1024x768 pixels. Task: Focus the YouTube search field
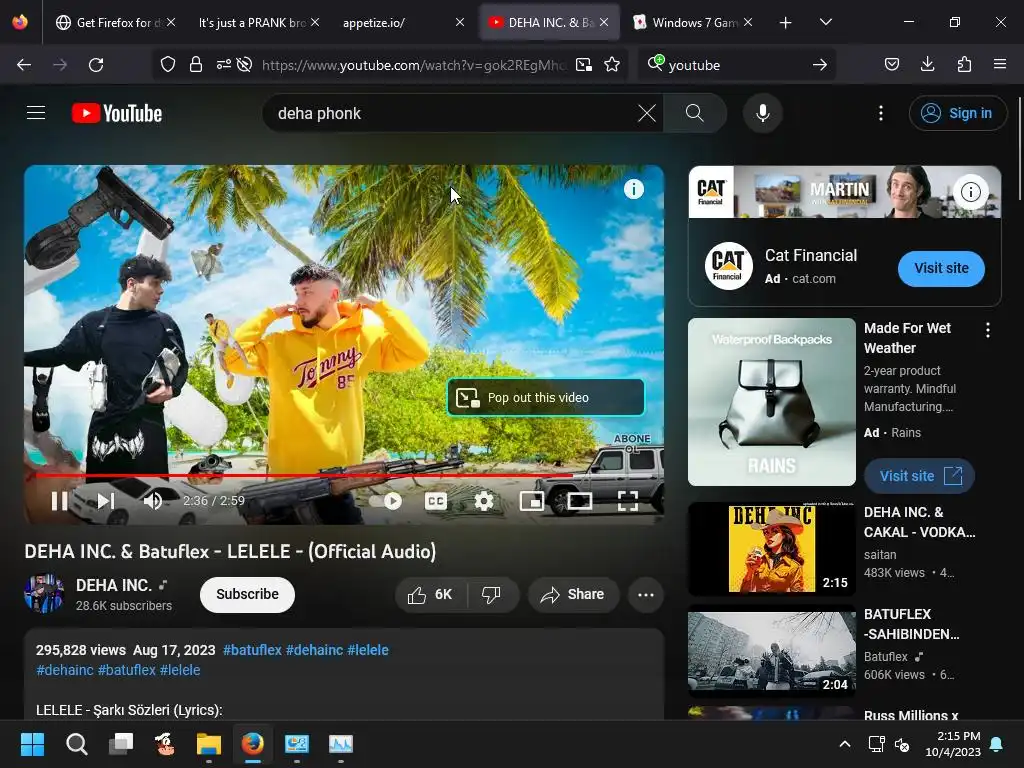tap(451, 113)
